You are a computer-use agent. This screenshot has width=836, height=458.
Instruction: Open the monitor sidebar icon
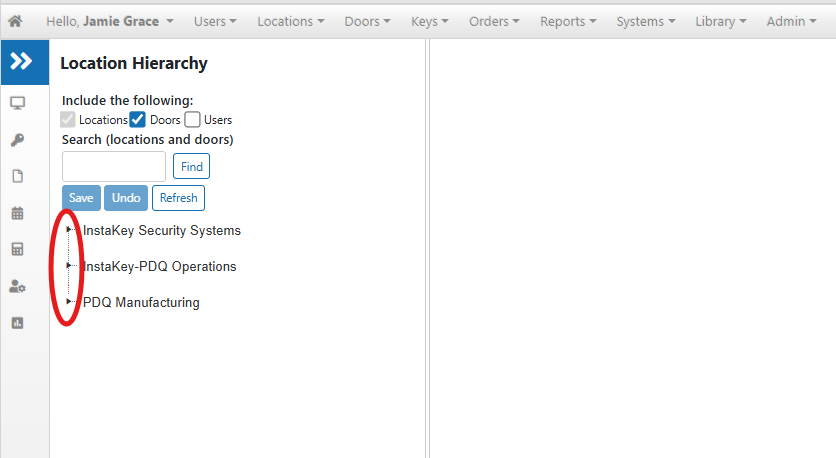pos(18,103)
